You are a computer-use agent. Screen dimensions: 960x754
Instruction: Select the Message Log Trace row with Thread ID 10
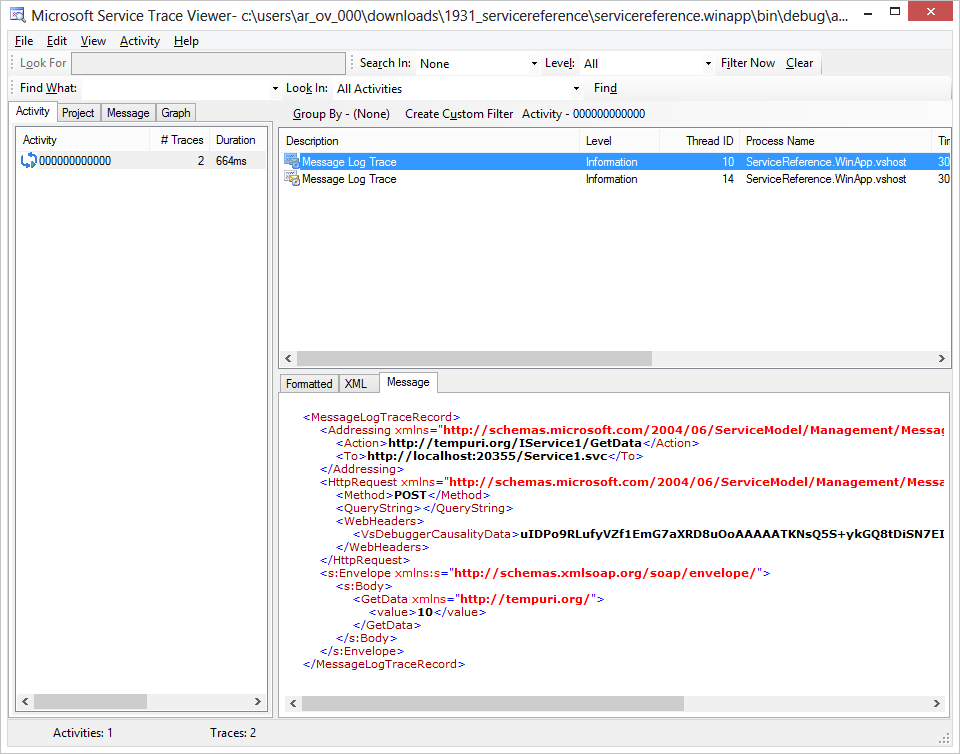[x=615, y=162]
